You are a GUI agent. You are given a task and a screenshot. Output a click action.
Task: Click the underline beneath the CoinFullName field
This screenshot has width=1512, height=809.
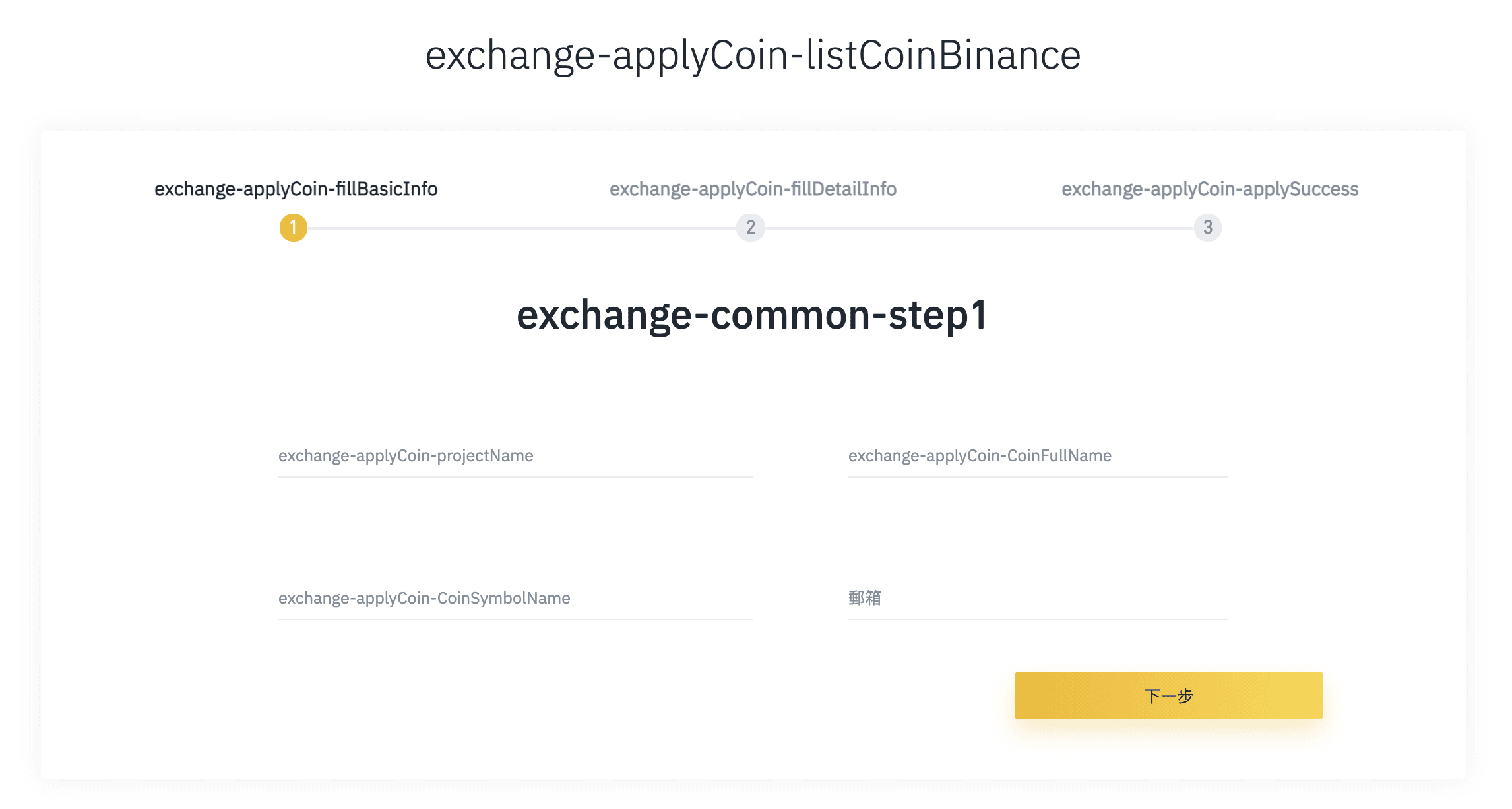click(1038, 477)
